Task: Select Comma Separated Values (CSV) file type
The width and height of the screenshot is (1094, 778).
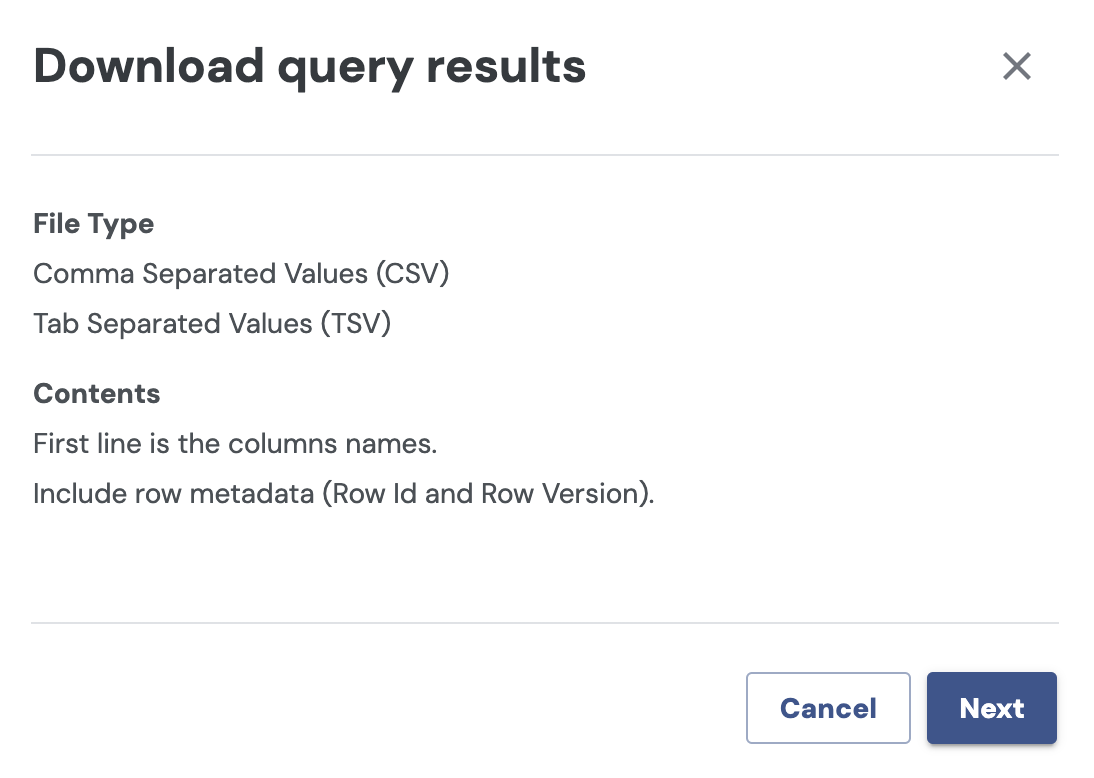Action: coord(241,273)
